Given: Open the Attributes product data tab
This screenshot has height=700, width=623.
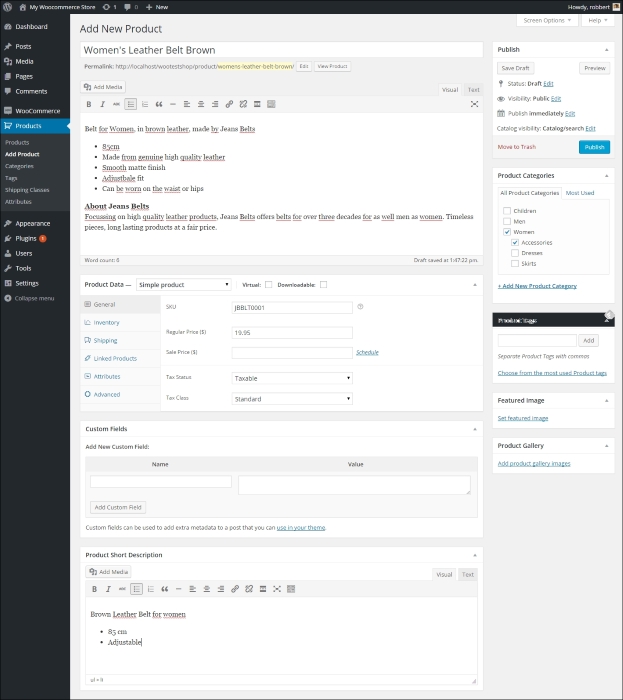Looking at the screenshot, I should click(x=120, y=376).
